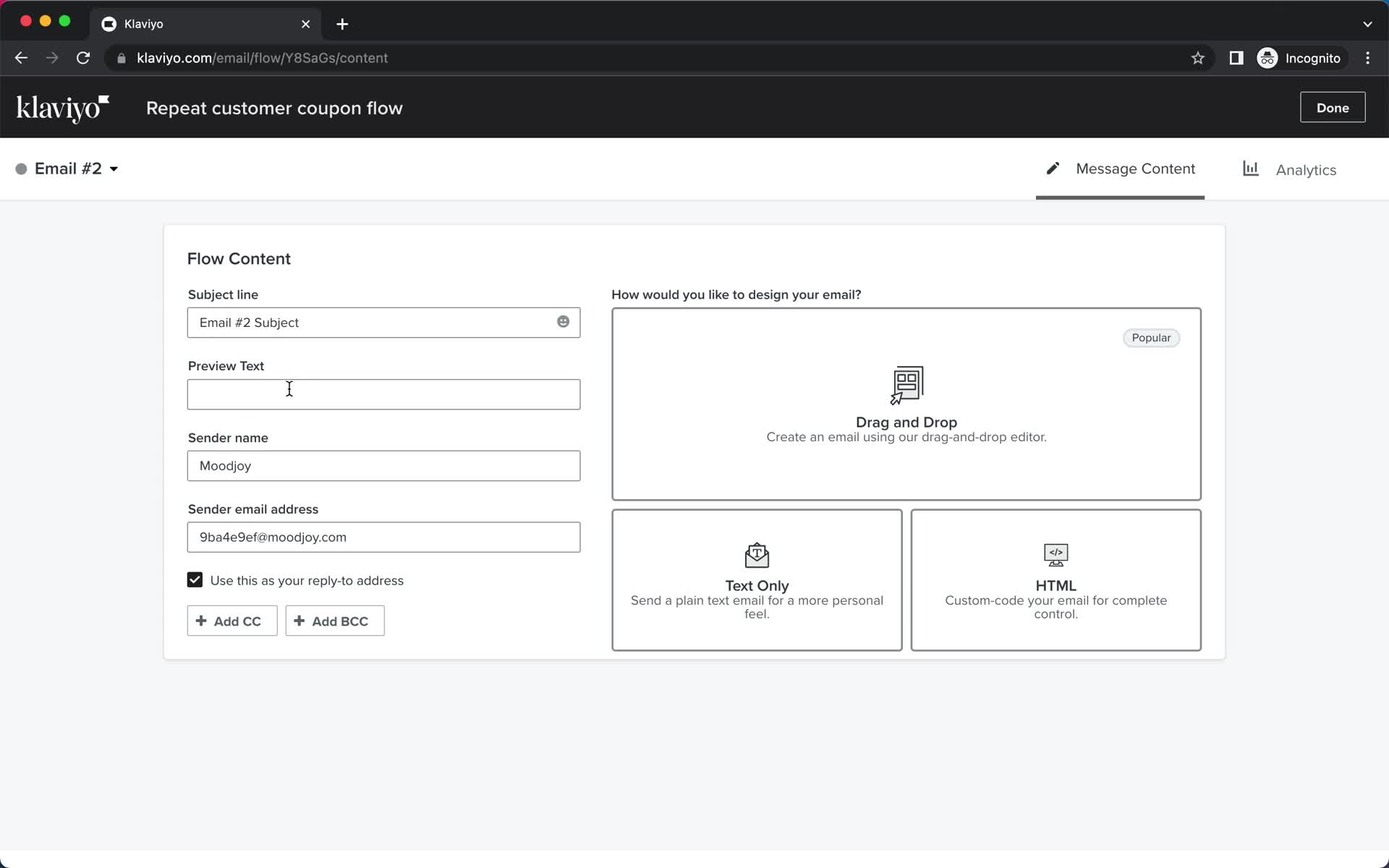1389x868 pixels.
Task: Select the HTML email design icon
Action: point(1055,555)
